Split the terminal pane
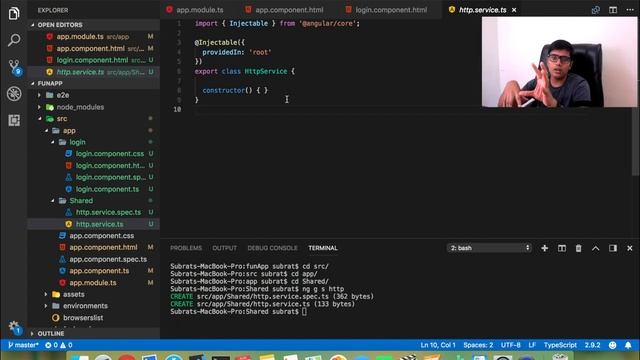This screenshot has width=640, height=360. pos(562,248)
